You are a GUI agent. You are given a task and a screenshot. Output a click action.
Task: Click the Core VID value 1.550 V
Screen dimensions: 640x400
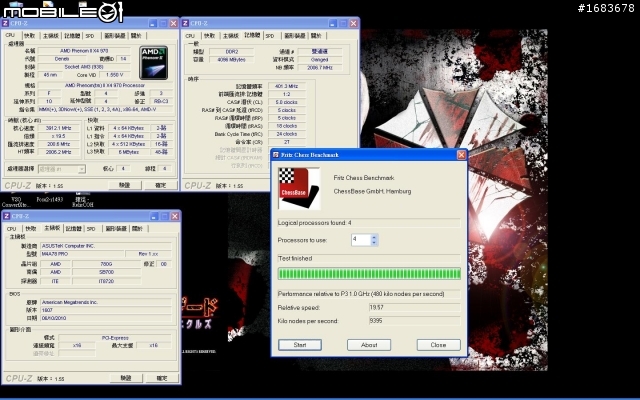[x=117, y=75]
